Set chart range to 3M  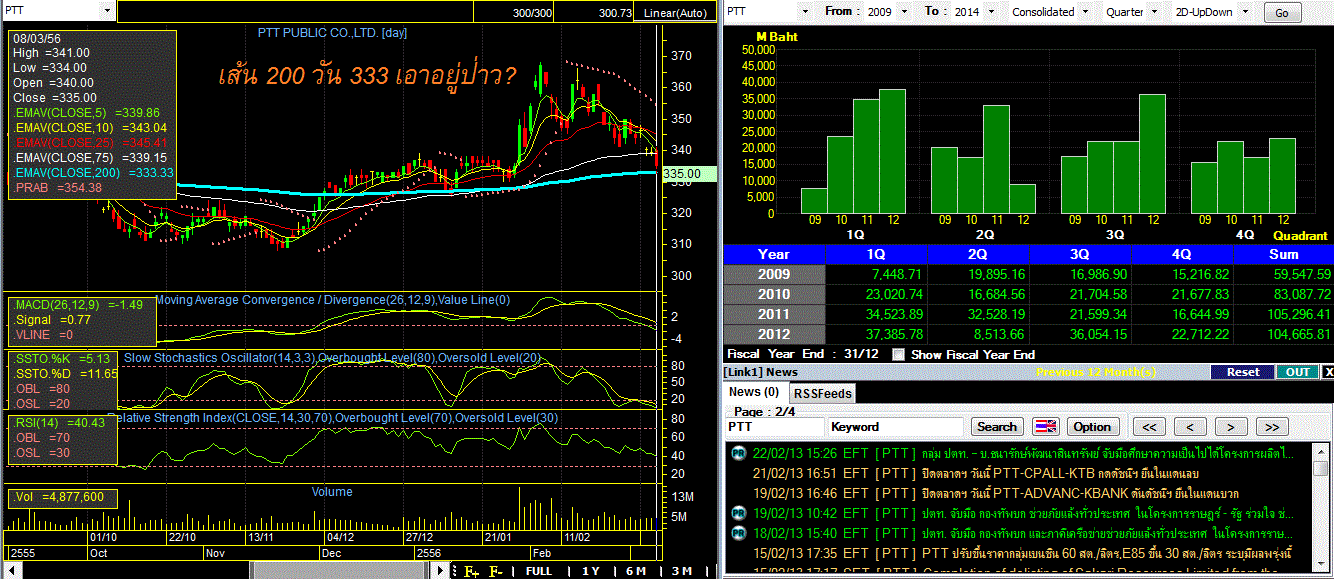point(681,571)
